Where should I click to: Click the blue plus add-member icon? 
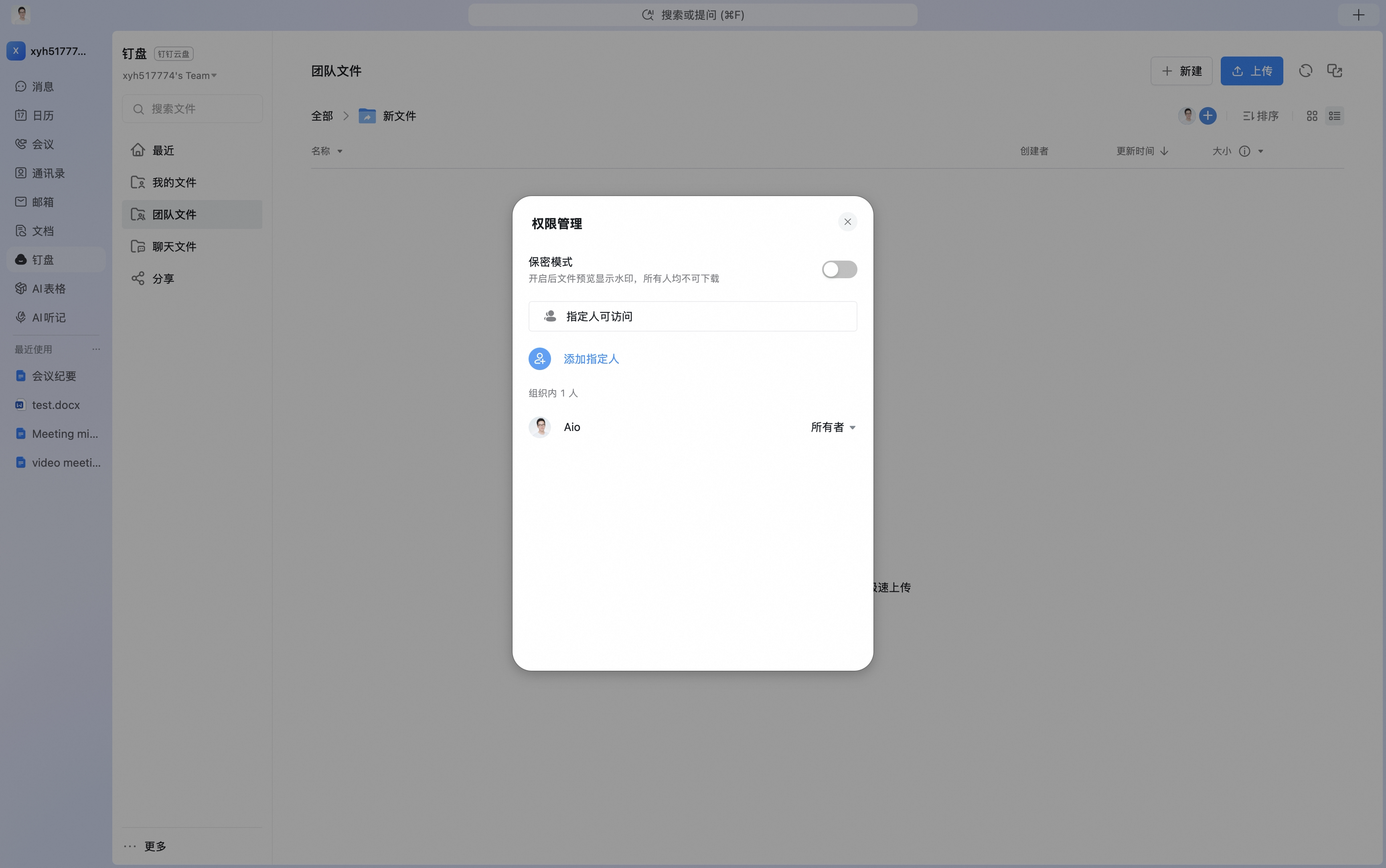pos(1208,116)
